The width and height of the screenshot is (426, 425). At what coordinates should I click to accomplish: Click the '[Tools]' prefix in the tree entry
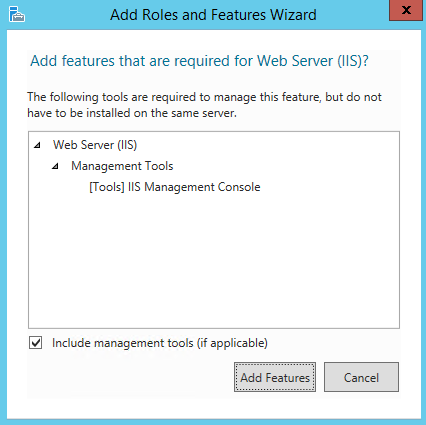107,187
